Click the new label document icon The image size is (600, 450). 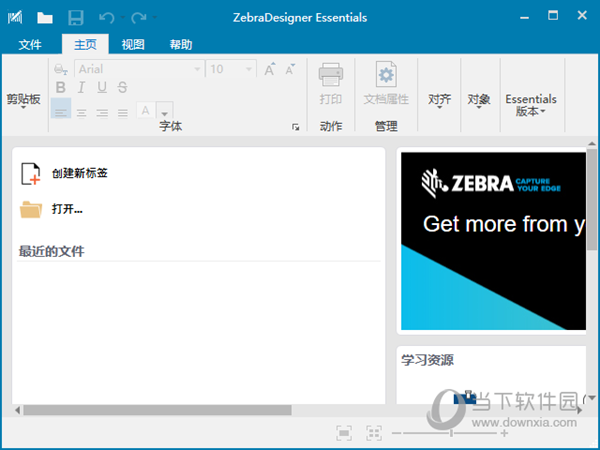tap(31, 174)
